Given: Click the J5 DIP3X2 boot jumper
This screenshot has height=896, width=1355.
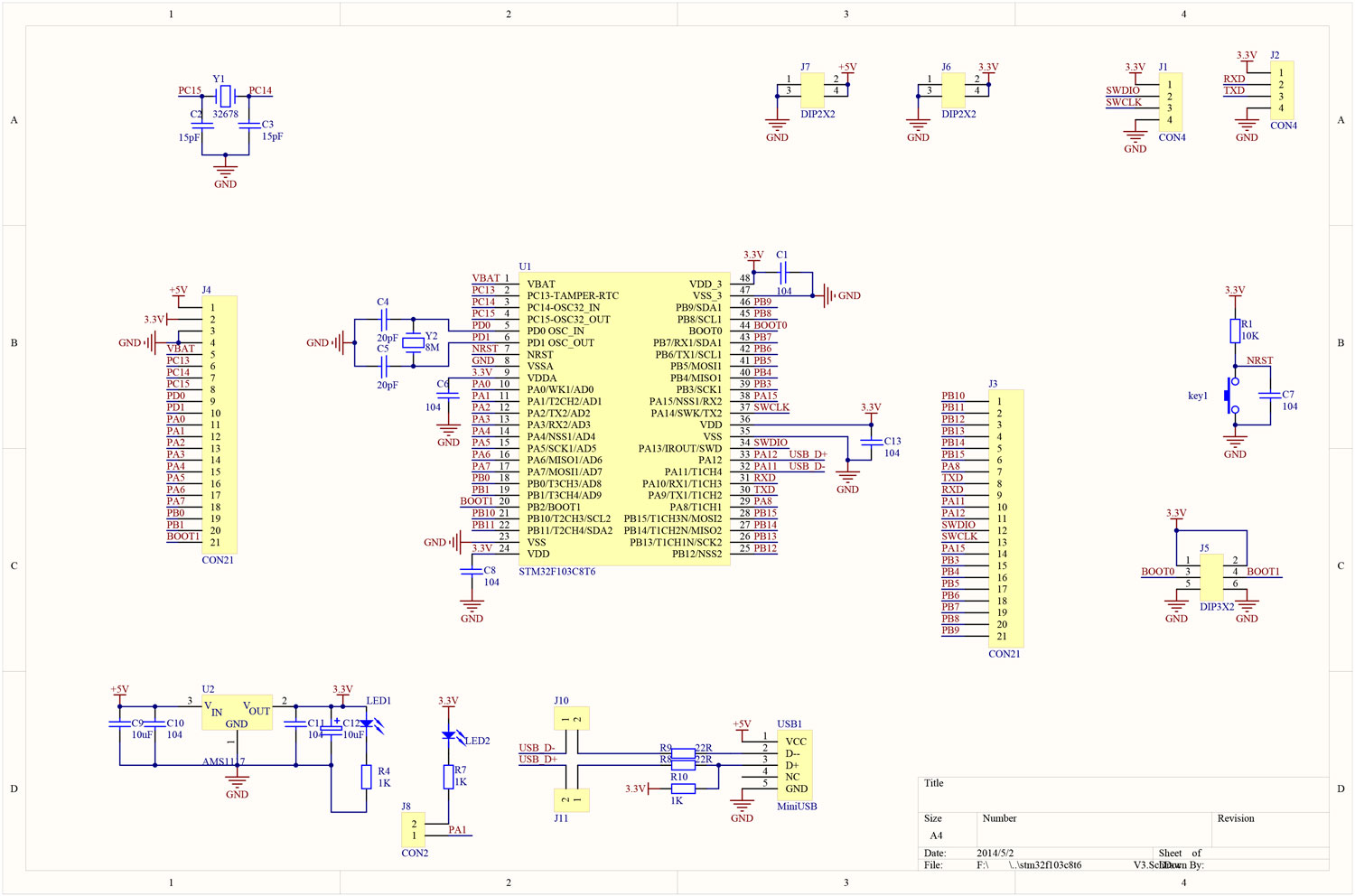Looking at the screenshot, I should point(1211,577).
